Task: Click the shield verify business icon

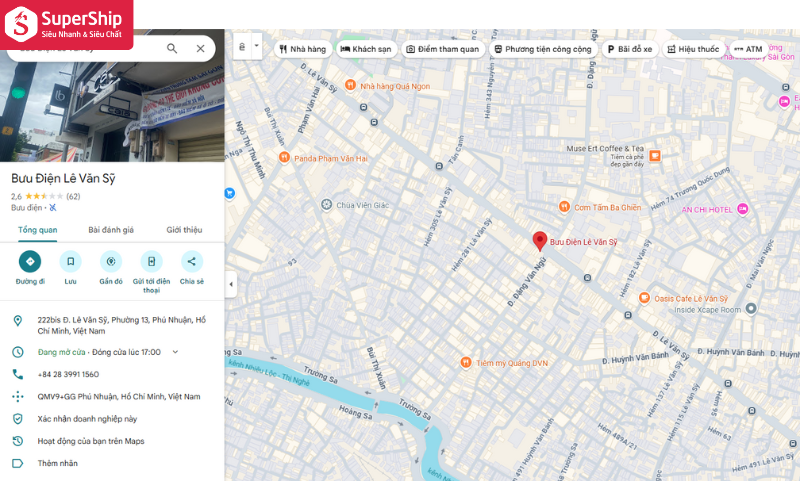Action: click(x=18, y=419)
